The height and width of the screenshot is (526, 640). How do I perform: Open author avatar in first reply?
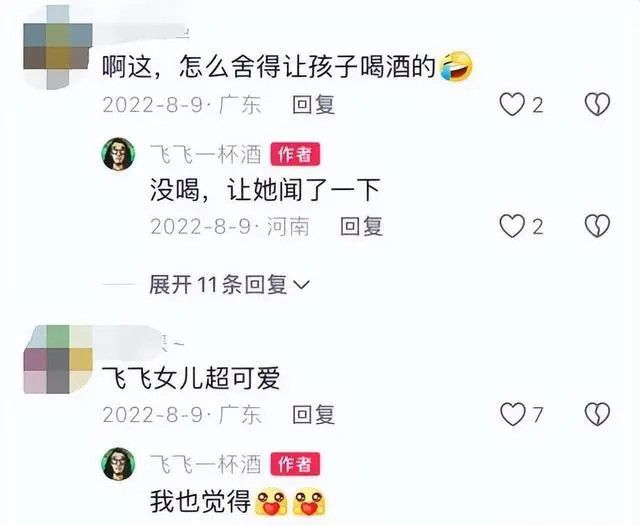coord(118,154)
